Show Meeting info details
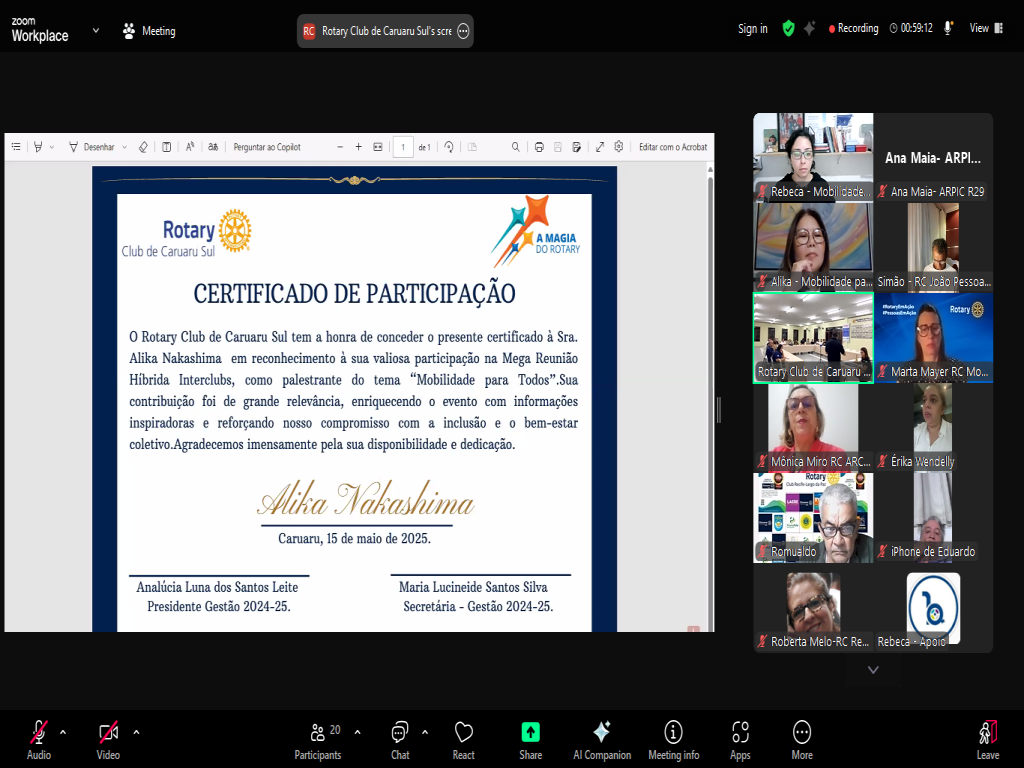The image size is (1024, 768). coord(673,738)
